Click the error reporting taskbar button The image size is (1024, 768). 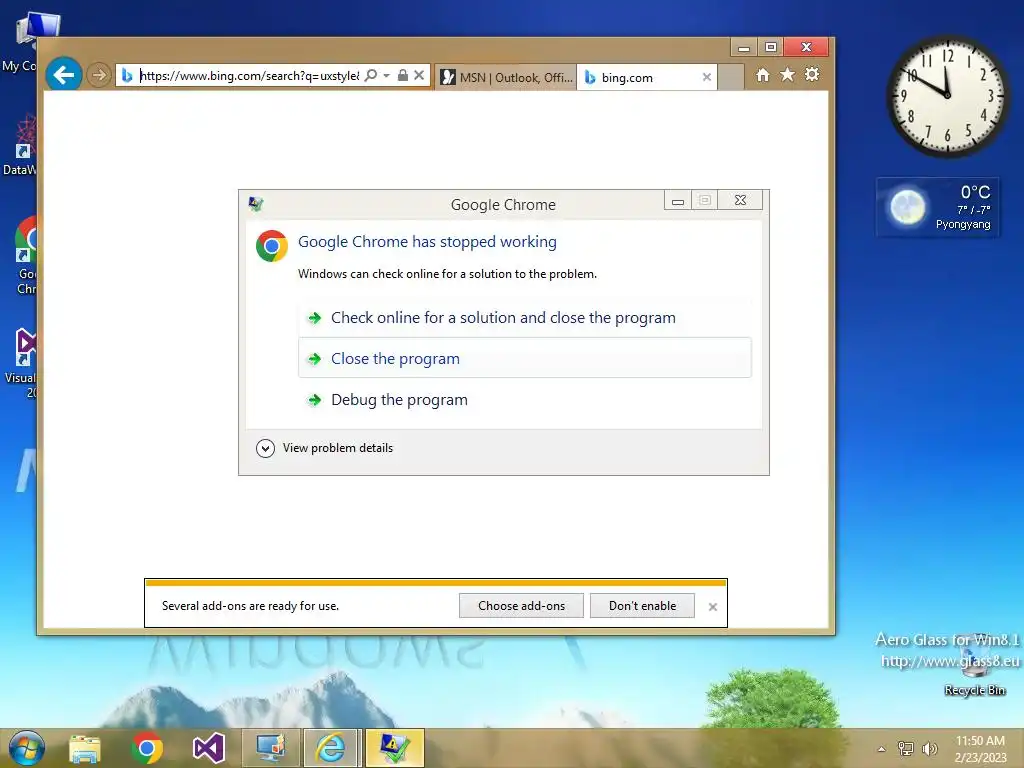click(x=394, y=748)
